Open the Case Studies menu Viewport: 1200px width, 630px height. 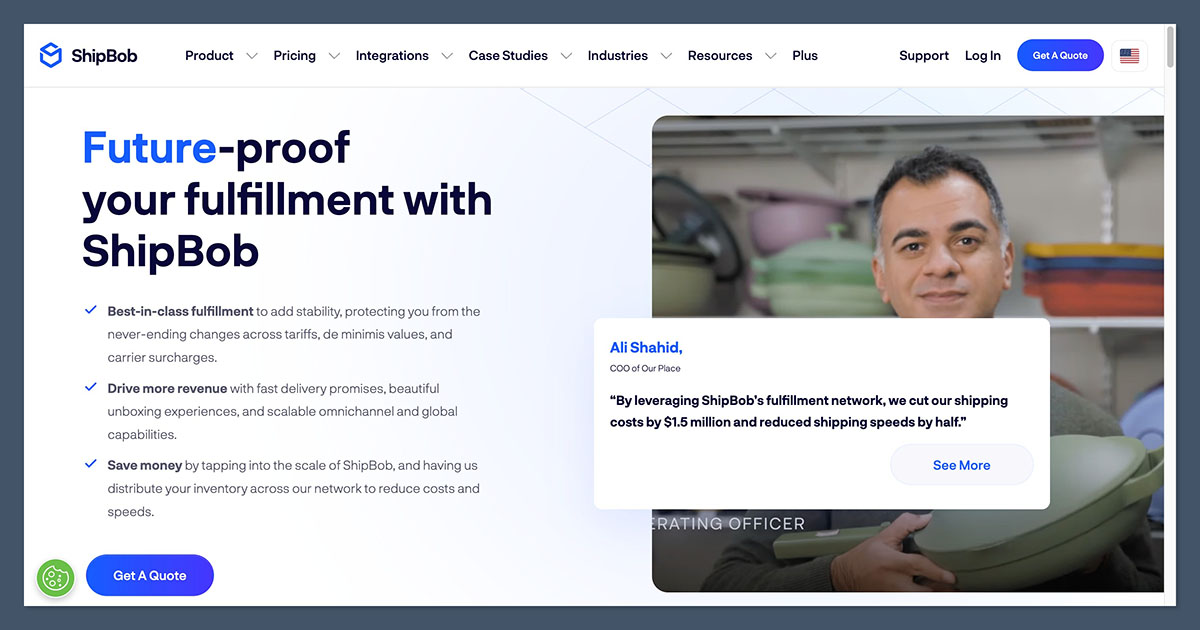point(508,56)
